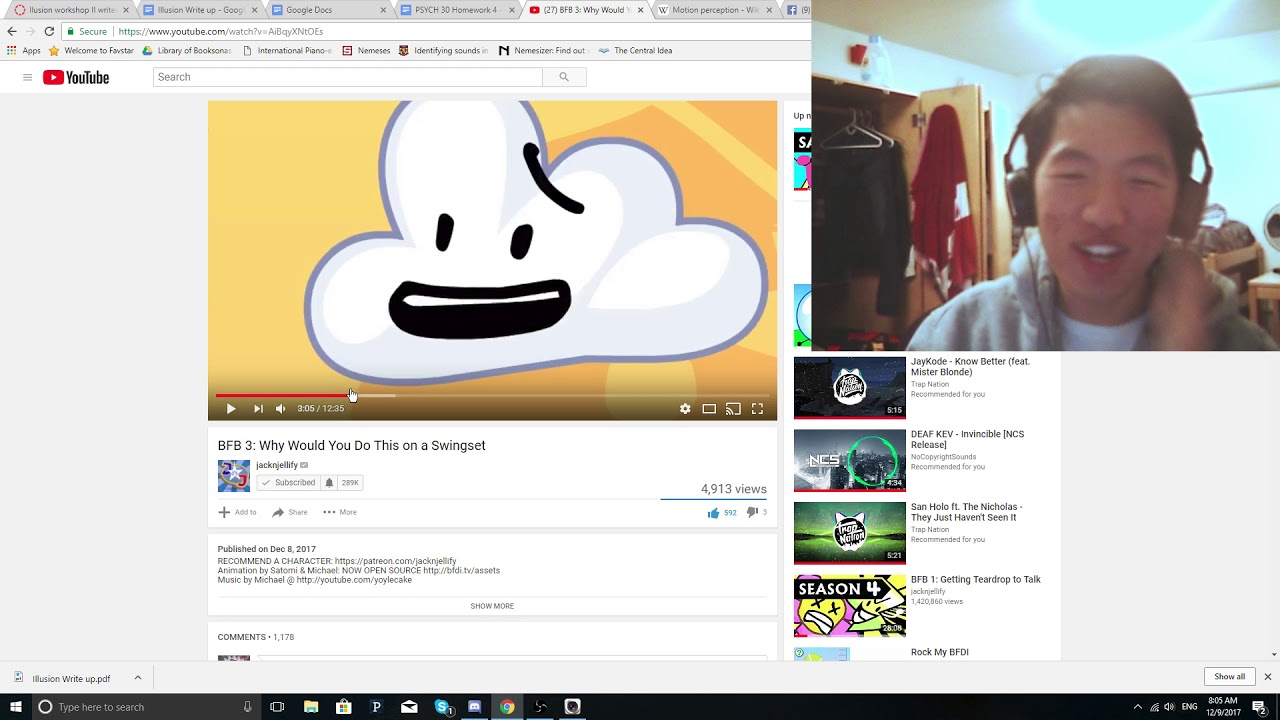
Task: Open Task View on the taskbar
Action: pyautogui.click(x=277, y=707)
